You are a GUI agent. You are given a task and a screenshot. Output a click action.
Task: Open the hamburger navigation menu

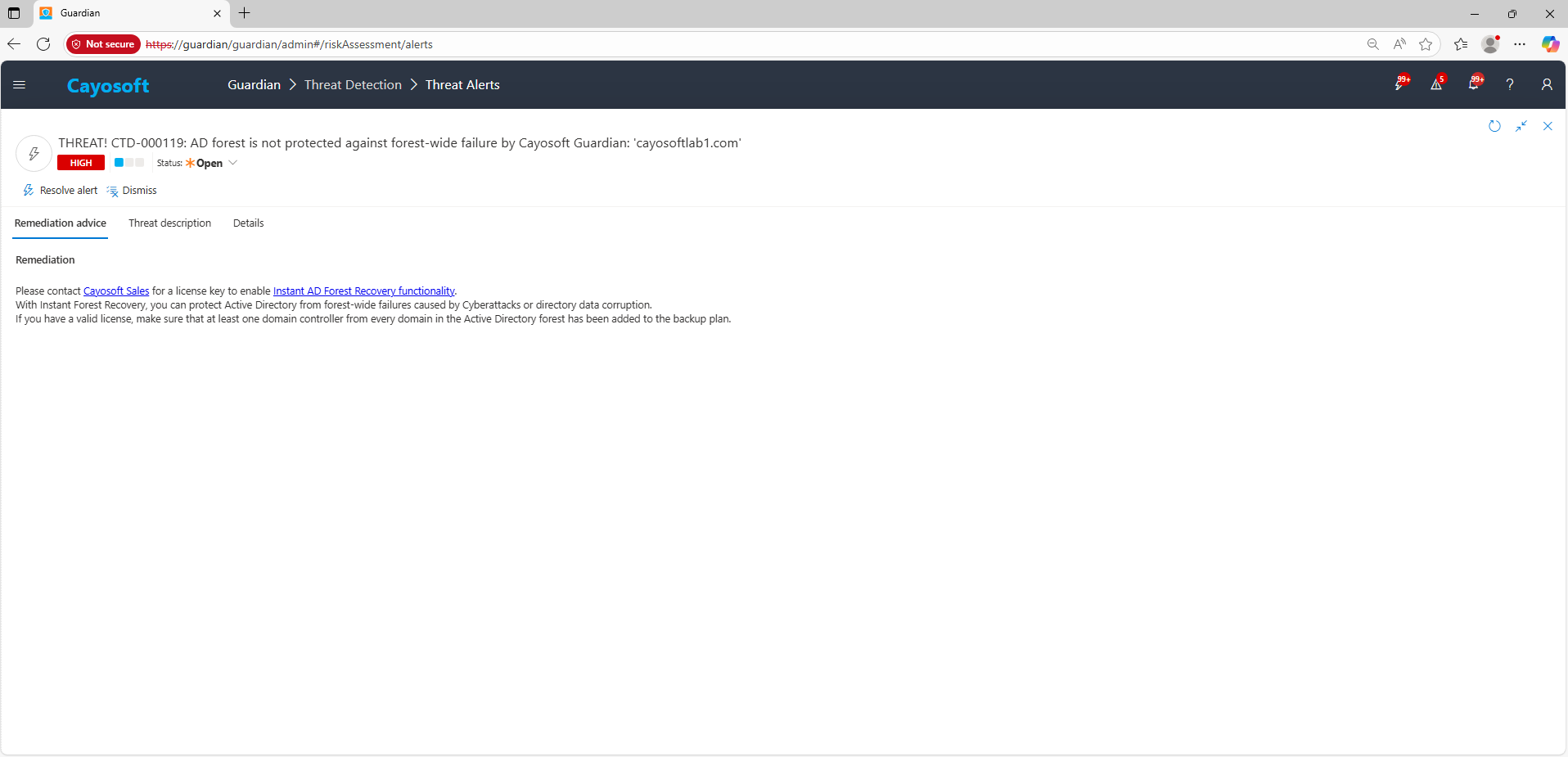pos(20,85)
